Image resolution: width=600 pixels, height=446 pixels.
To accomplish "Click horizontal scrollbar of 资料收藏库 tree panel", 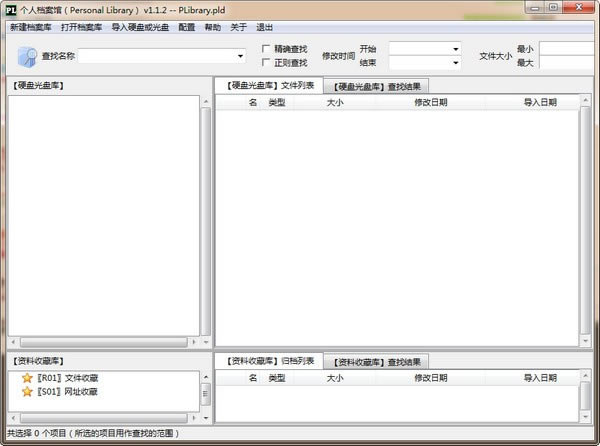I will pos(104,418).
